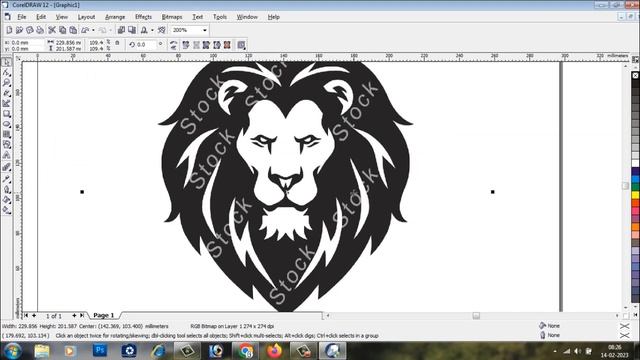Image resolution: width=640 pixels, height=360 pixels.
Task: Click the Cut scissors icon
Action: tap(52, 30)
